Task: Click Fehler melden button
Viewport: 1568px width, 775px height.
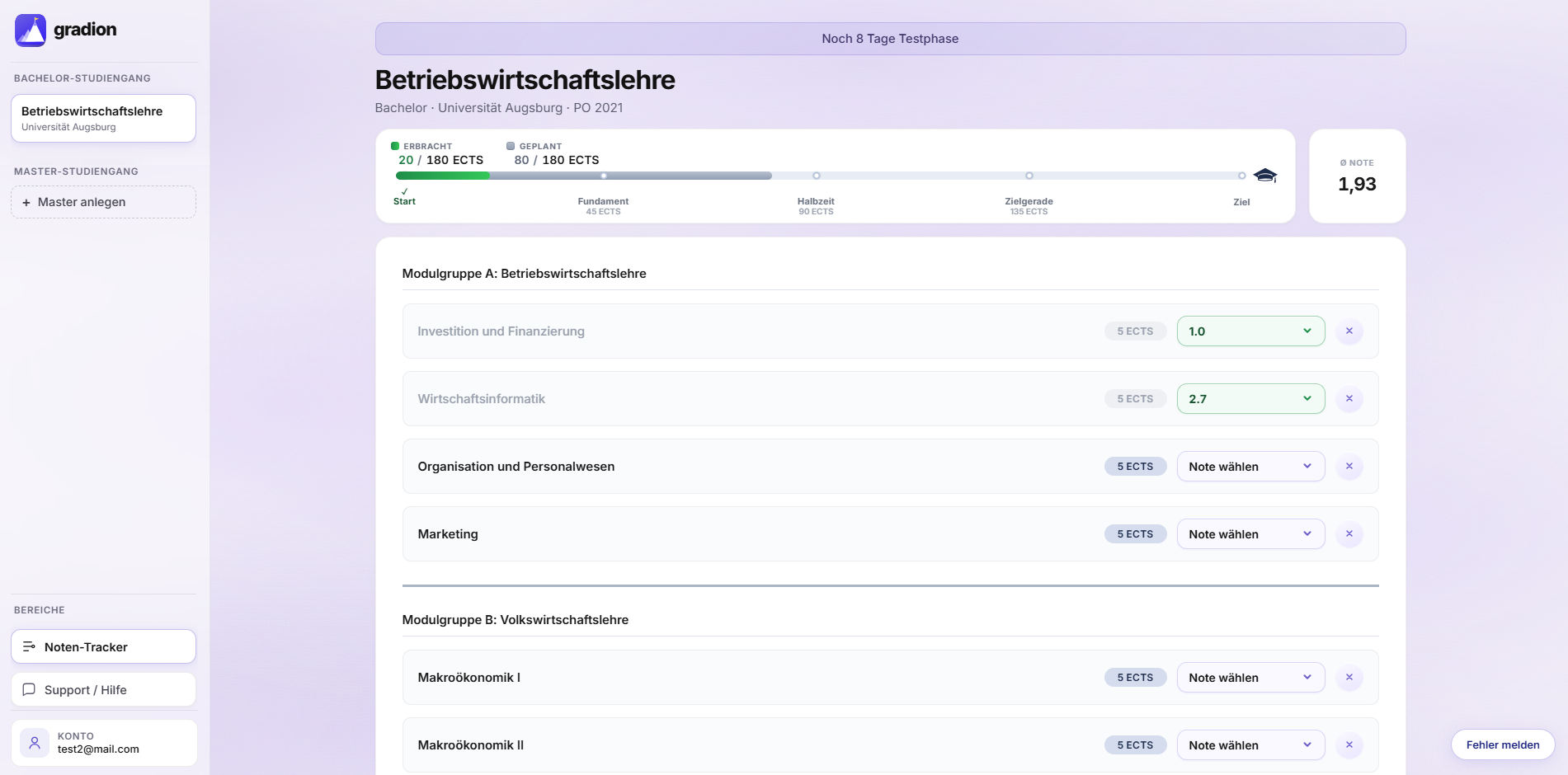Action: [x=1503, y=744]
